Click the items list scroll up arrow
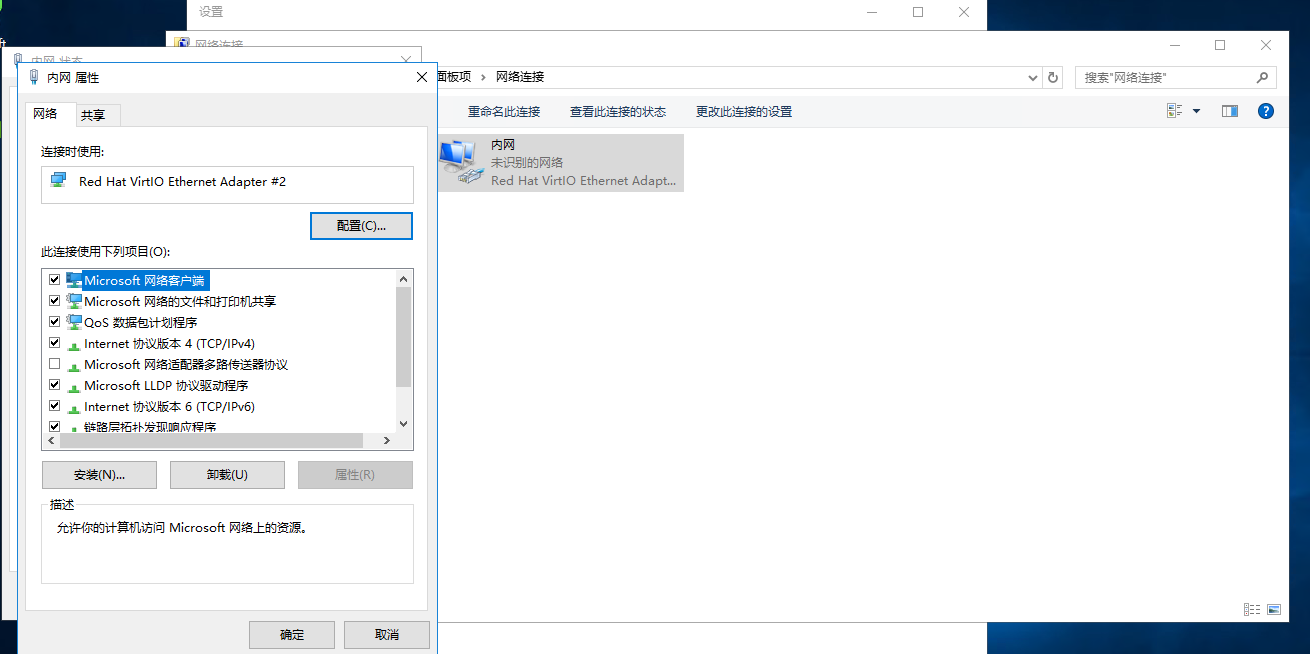The height and width of the screenshot is (654, 1310). 404,279
